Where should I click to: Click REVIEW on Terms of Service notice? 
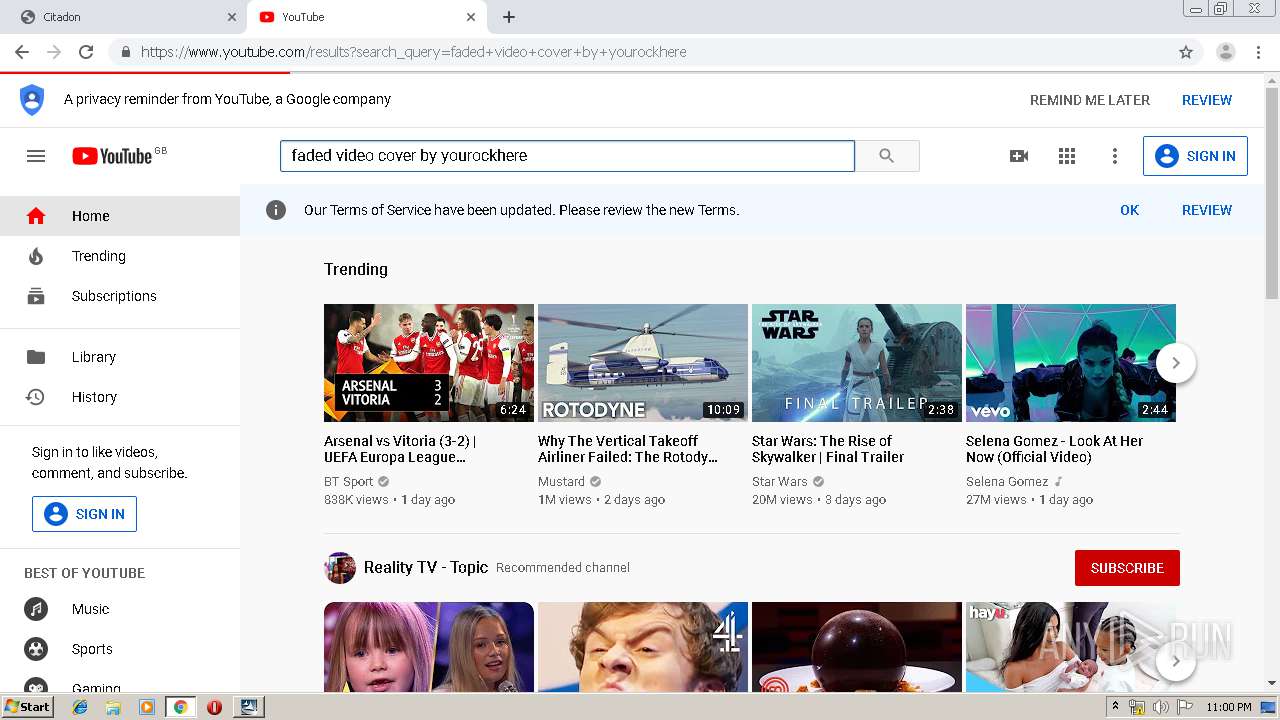click(x=1207, y=210)
